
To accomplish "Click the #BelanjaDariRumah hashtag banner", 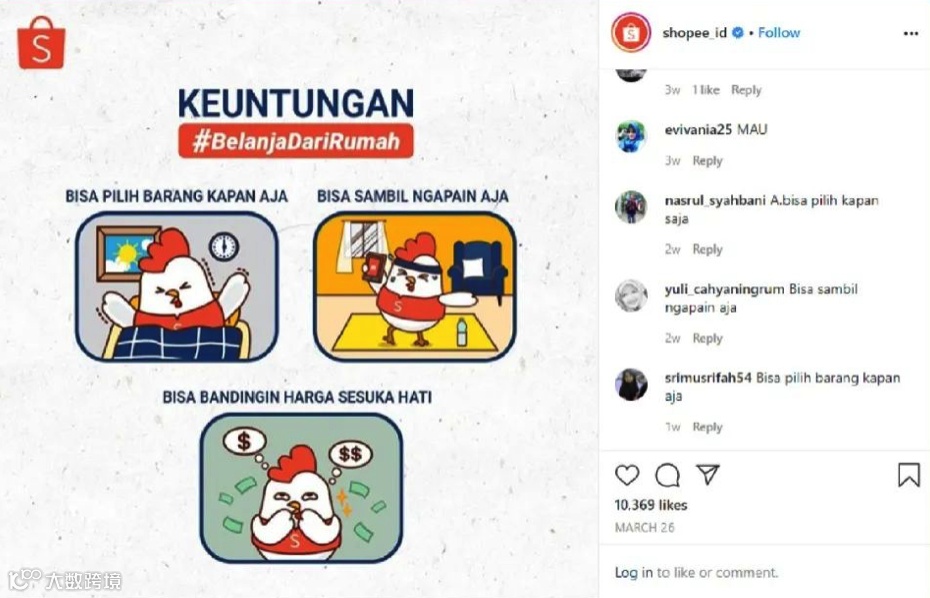I will 296,141.
